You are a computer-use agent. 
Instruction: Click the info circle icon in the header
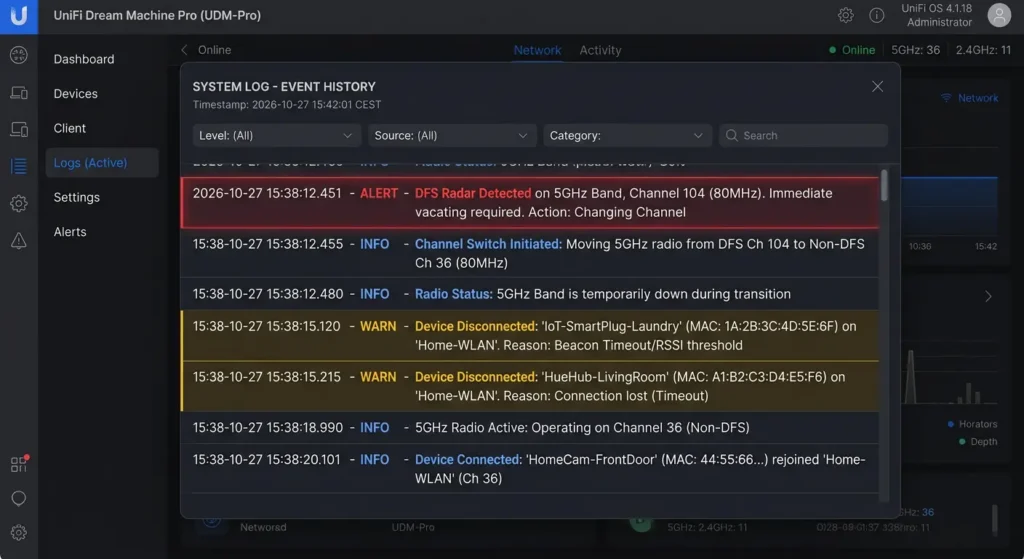[x=876, y=15]
